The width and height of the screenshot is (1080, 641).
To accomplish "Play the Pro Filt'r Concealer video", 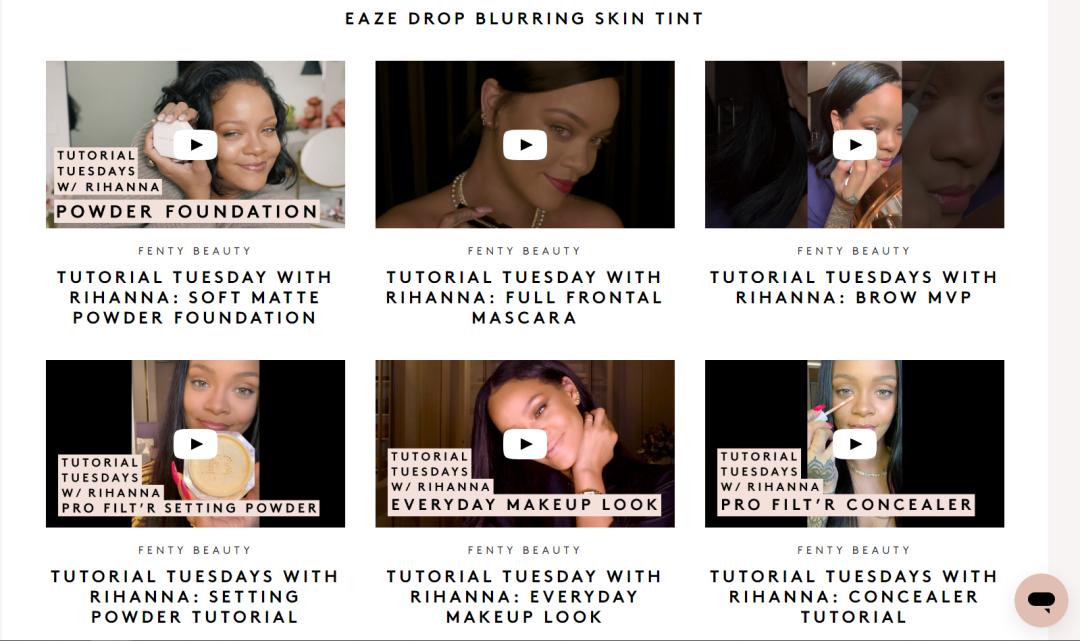I will pos(855,444).
